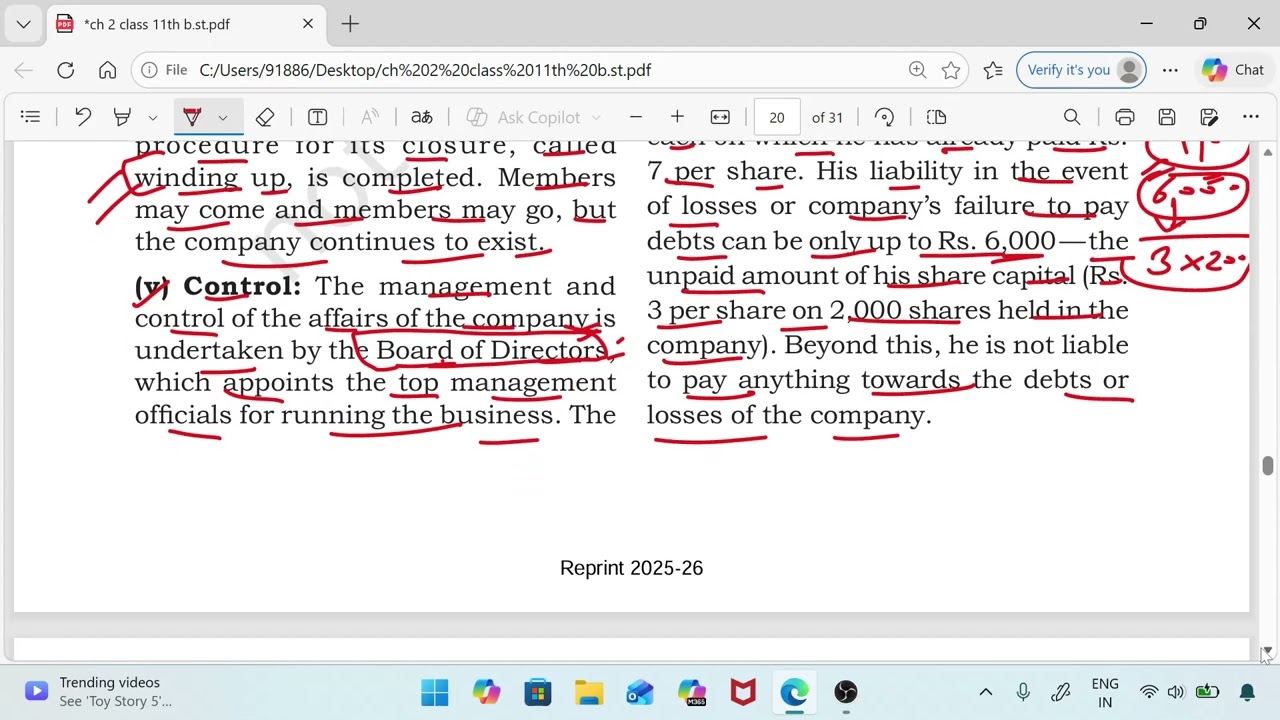
Task: Change the ENG IN input language
Action: (1105, 692)
